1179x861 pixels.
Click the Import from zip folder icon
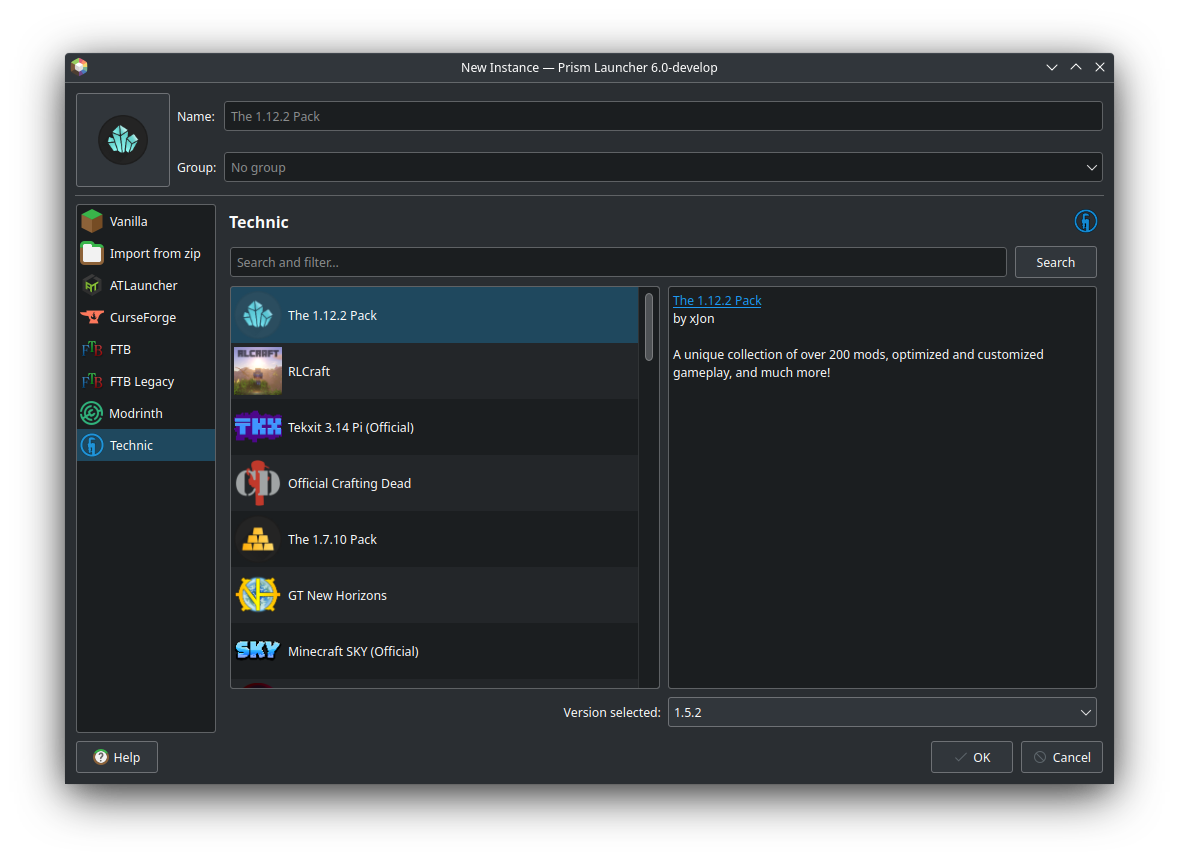92,253
